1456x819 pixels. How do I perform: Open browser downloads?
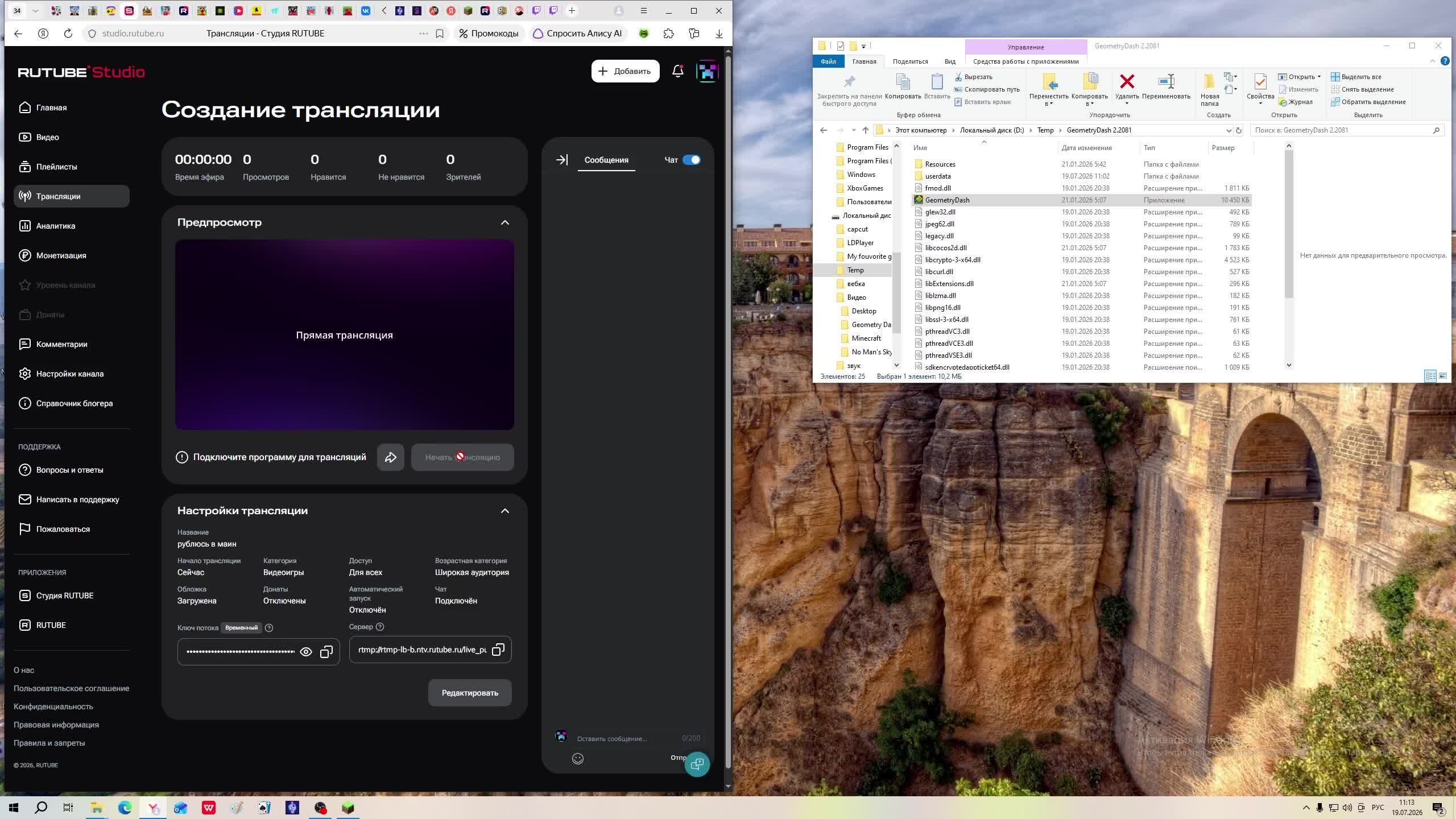click(x=719, y=34)
